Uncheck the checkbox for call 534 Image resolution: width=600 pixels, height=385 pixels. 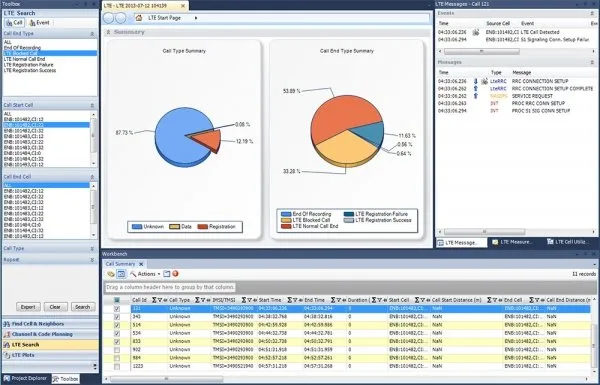coord(117,333)
